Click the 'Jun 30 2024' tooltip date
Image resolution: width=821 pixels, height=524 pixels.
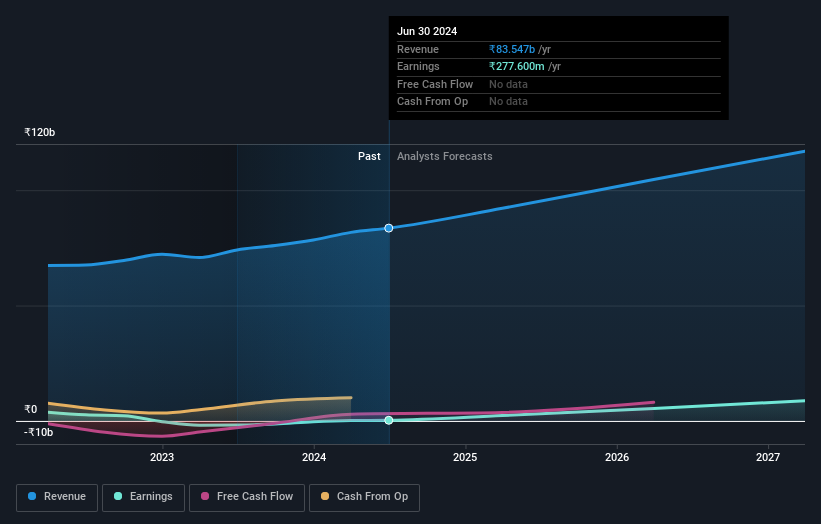(x=427, y=31)
